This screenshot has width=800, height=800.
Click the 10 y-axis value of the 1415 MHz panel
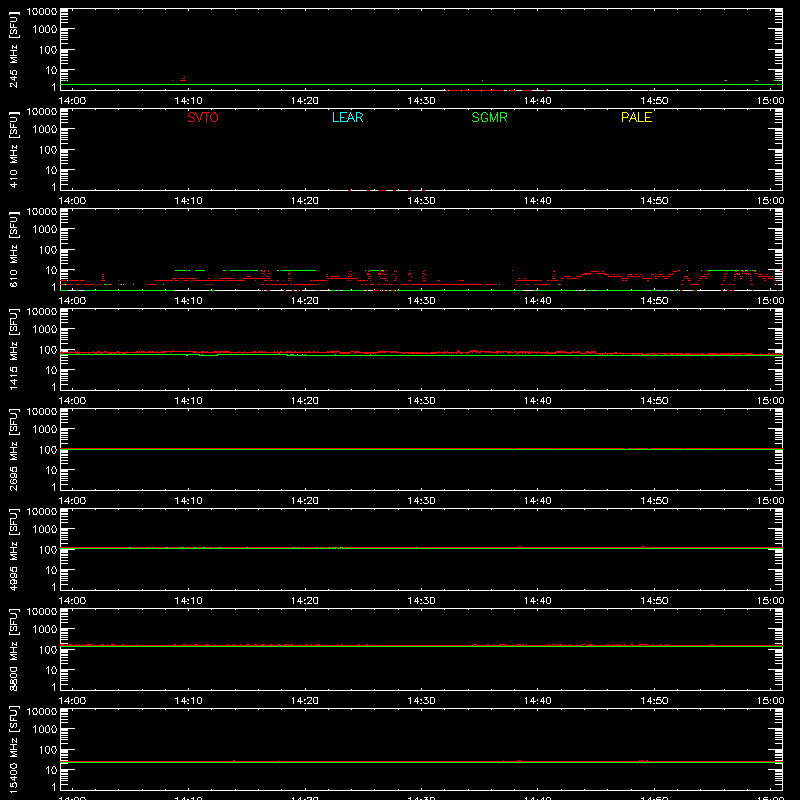point(51,370)
